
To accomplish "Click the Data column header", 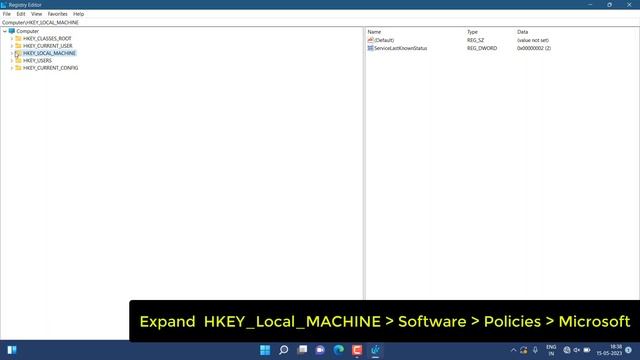I will (522, 32).
